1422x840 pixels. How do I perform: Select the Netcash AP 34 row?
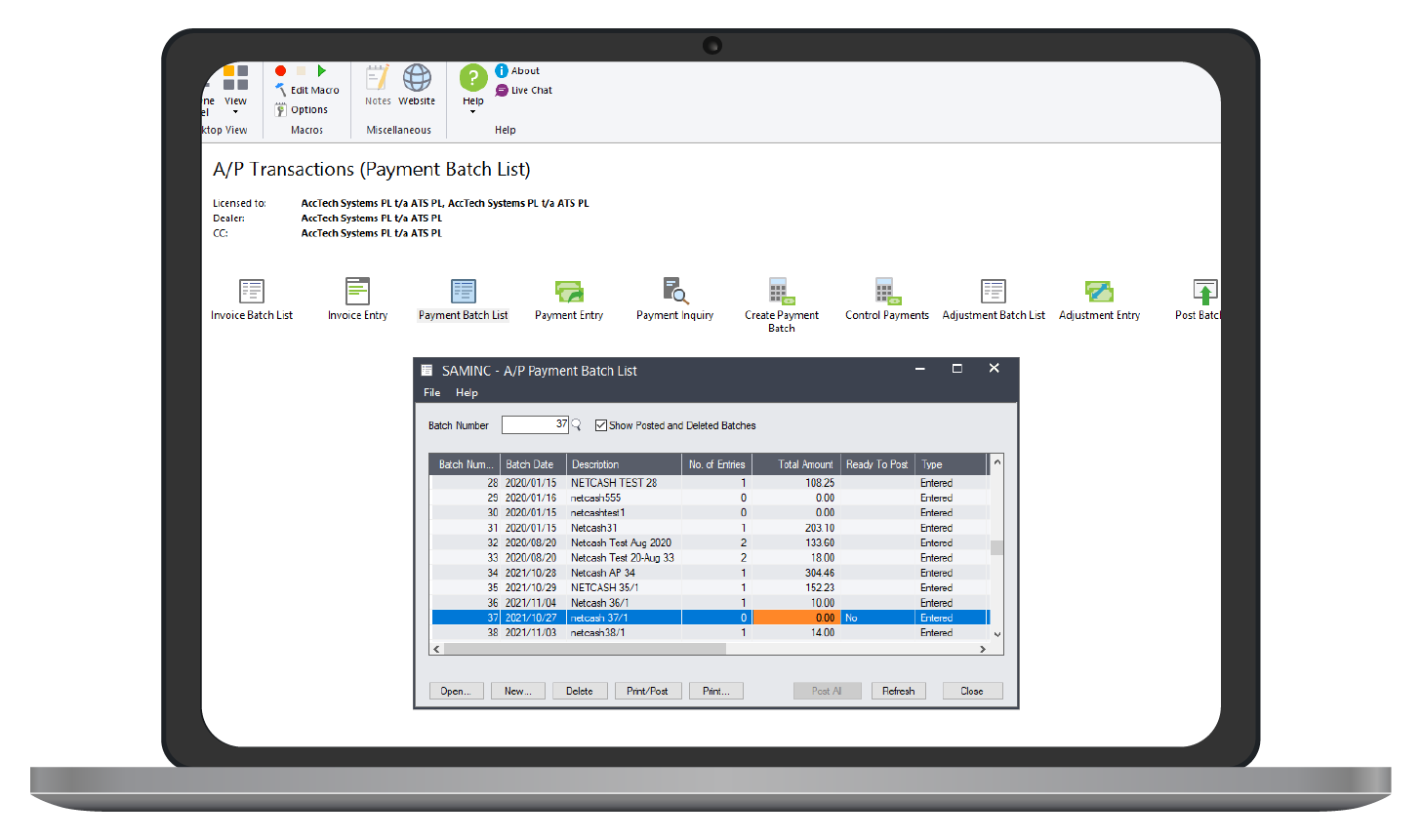click(x=710, y=573)
